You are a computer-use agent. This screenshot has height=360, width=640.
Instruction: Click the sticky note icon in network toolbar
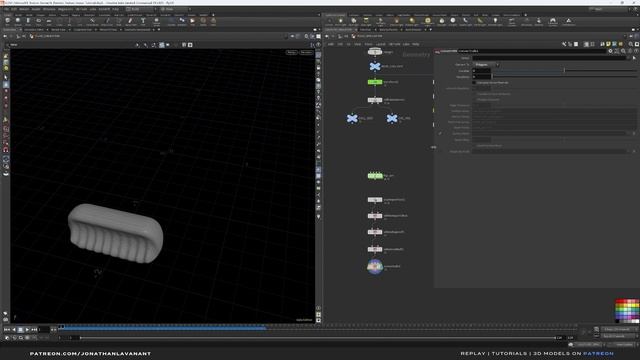[608, 44]
